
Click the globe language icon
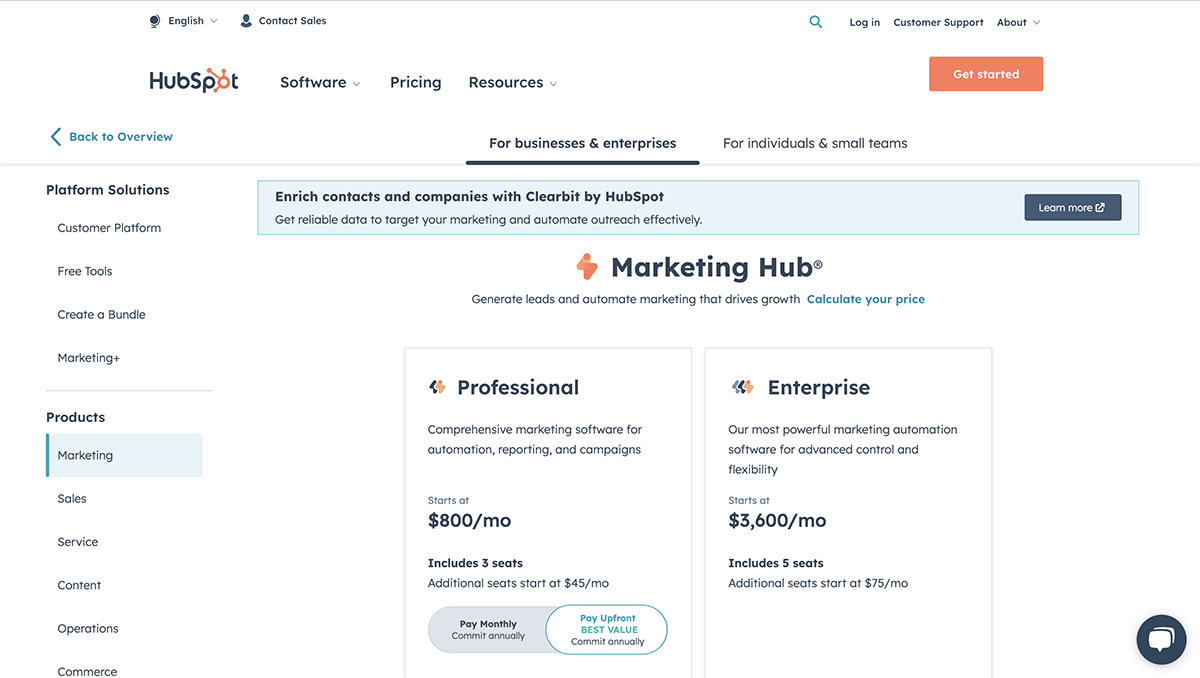(x=154, y=19)
